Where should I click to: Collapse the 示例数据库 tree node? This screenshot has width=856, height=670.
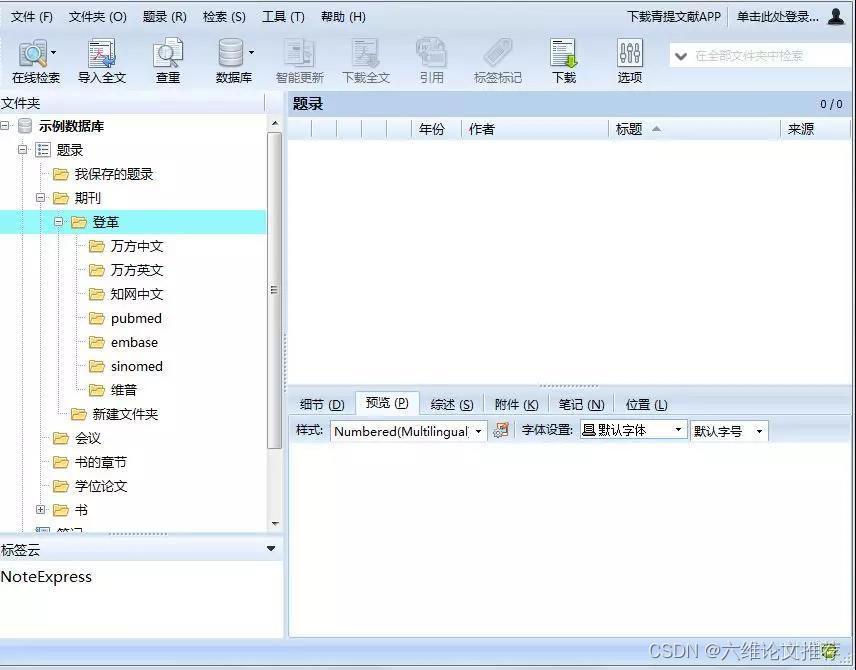pyautogui.click(x=5, y=126)
